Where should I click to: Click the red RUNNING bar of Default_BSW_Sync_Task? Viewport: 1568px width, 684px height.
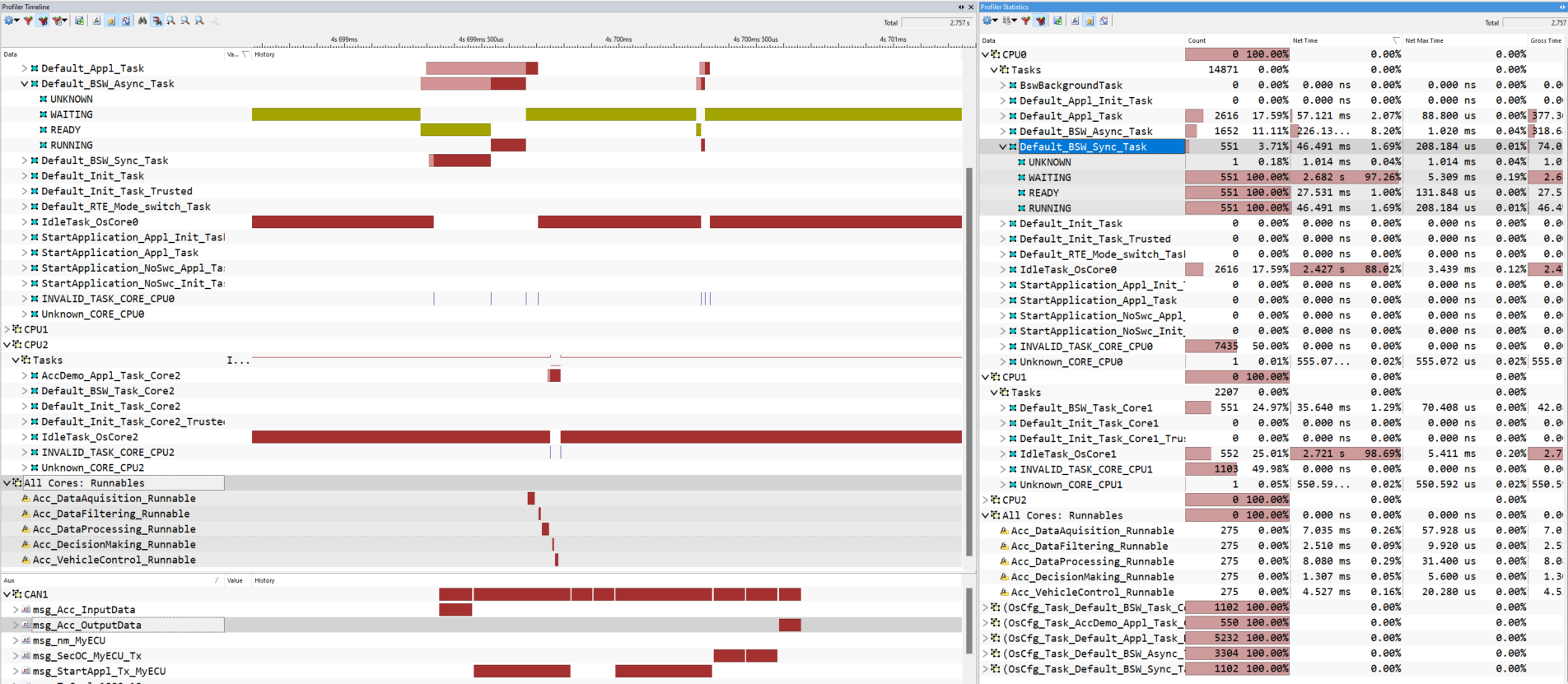coord(462,161)
